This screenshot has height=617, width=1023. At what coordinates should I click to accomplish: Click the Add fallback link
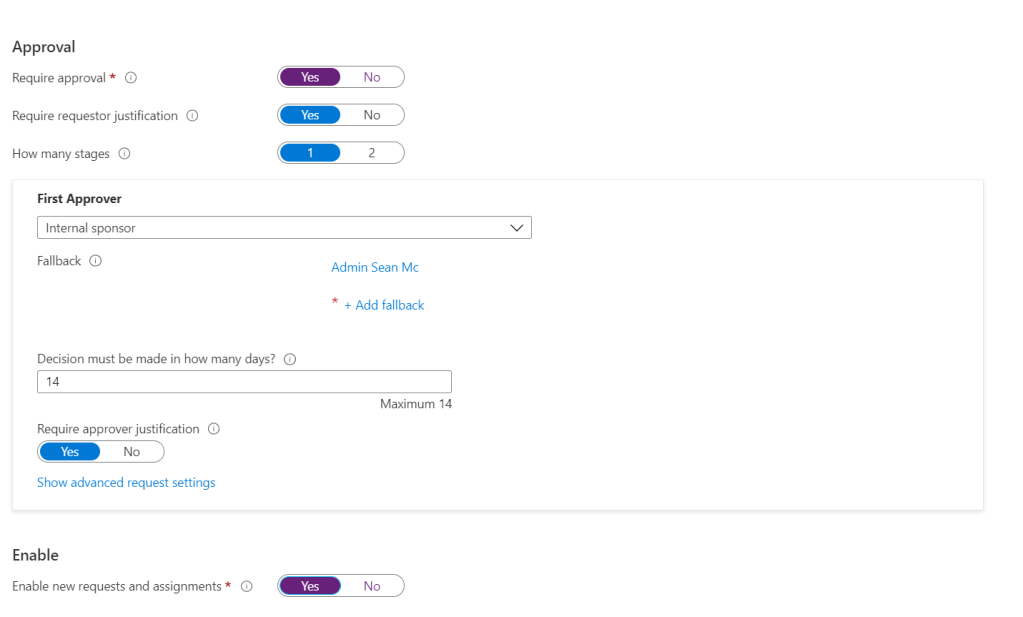click(x=384, y=305)
